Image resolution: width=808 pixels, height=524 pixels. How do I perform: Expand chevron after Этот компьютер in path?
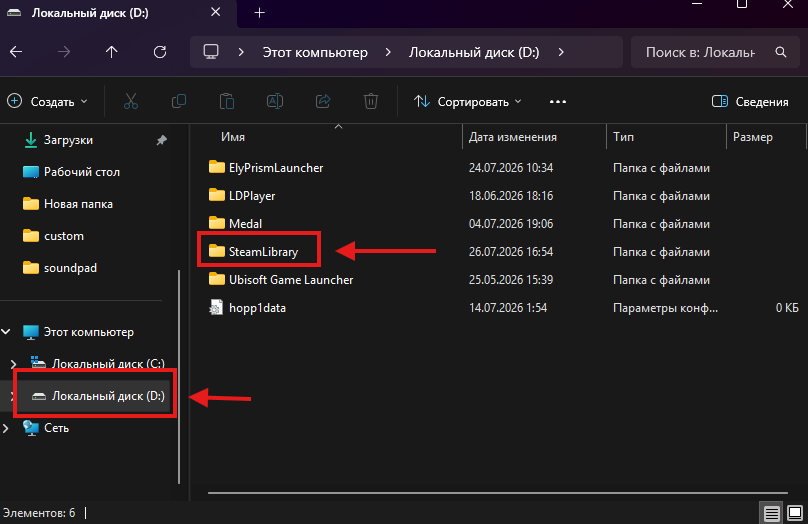[x=388, y=52]
